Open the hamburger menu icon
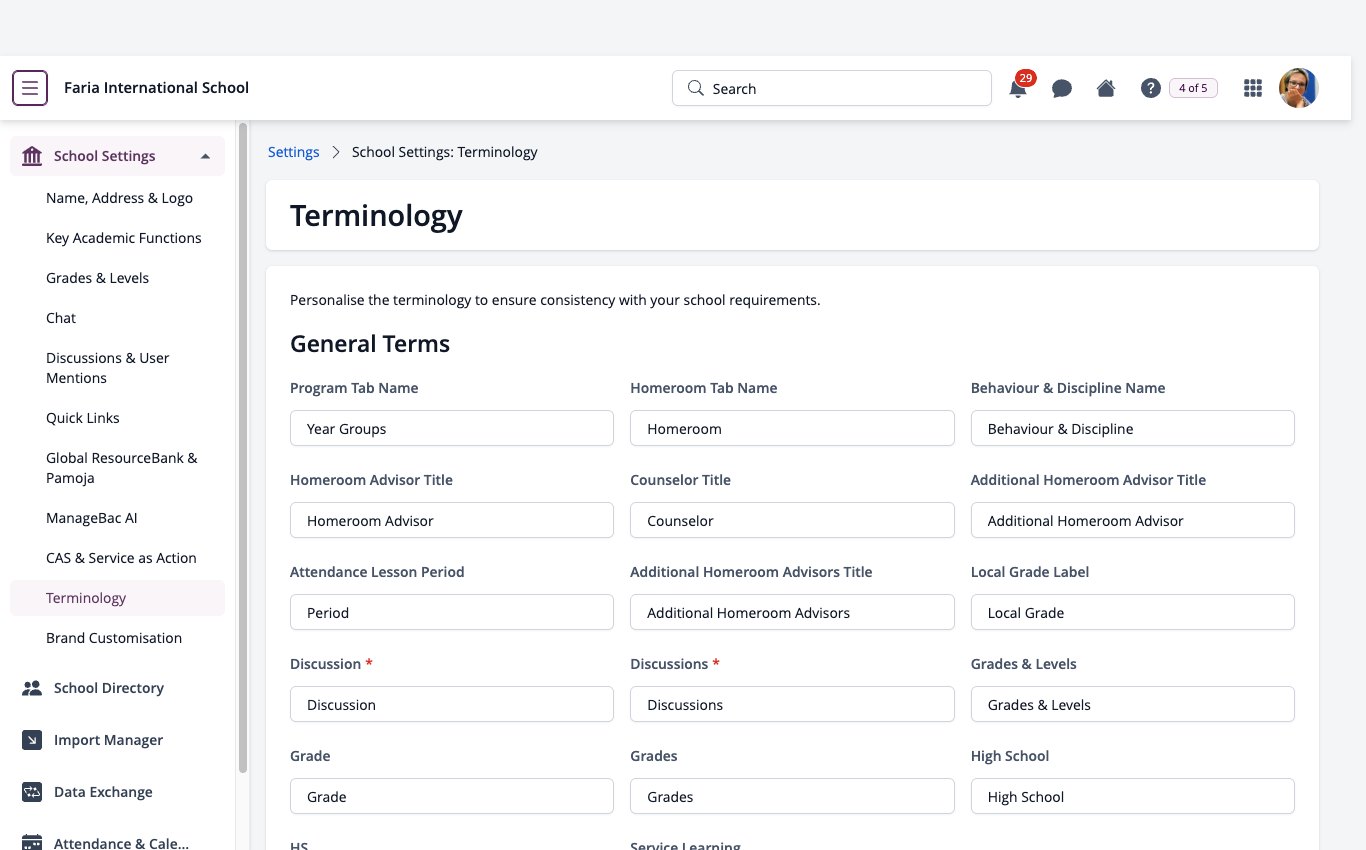Image resolution: width=1366 pixels, height=850 pixels. point(30,88)
